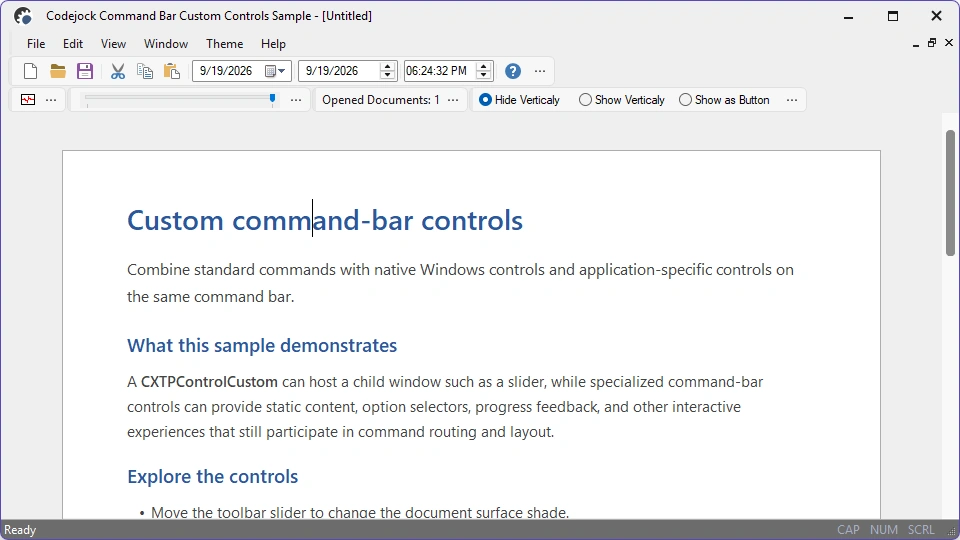960x540 pixels.
Task: Expand radio options toolbar overflow
Action: [x=792, y=100]
